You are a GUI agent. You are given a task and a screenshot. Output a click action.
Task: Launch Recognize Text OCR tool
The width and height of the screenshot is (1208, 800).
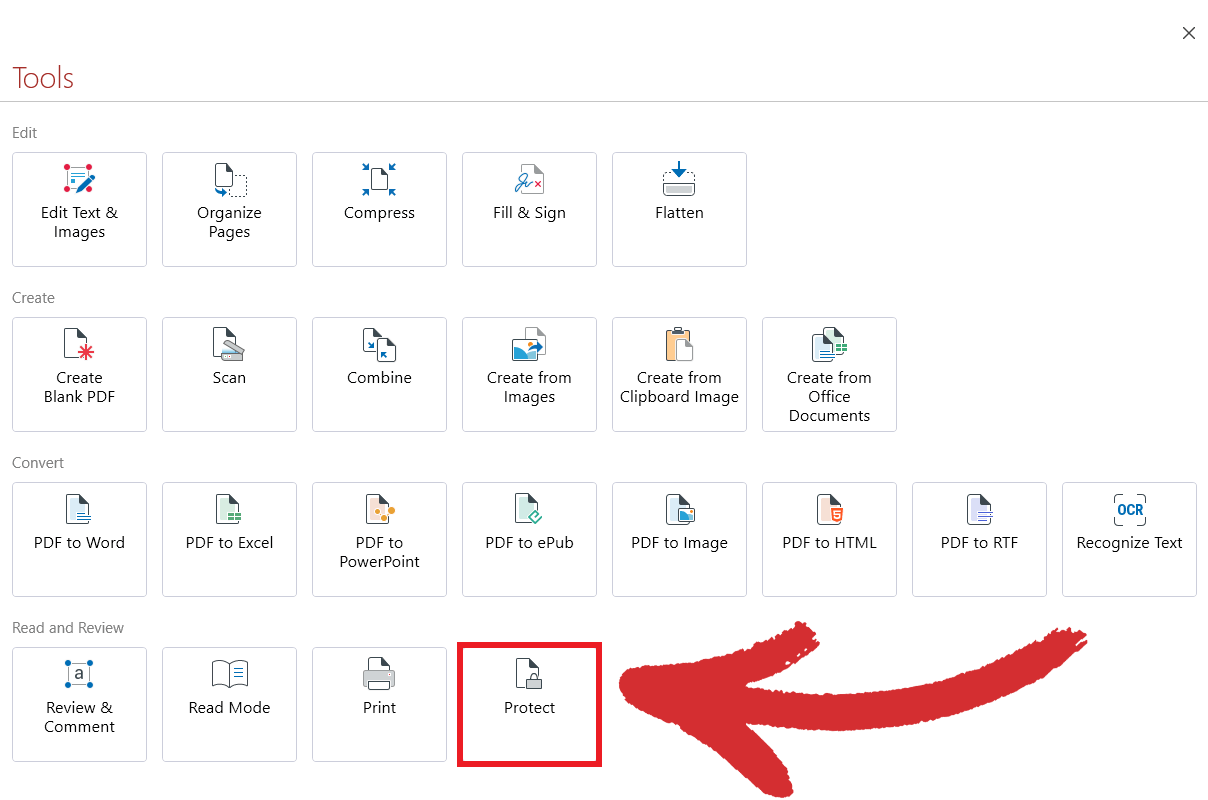coord(1129,539)
